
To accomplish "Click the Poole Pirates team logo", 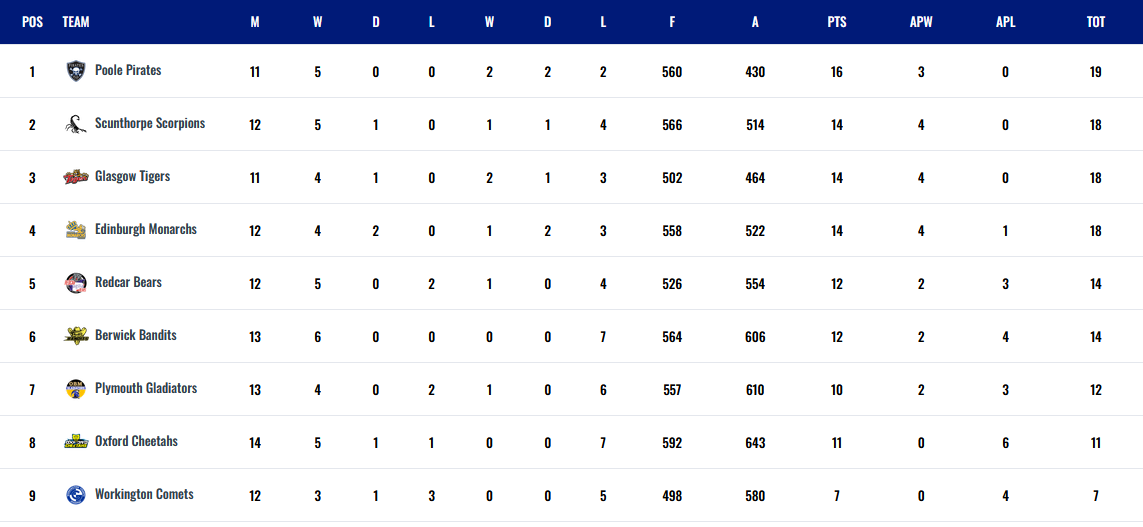I will click(x=76, y=71).
